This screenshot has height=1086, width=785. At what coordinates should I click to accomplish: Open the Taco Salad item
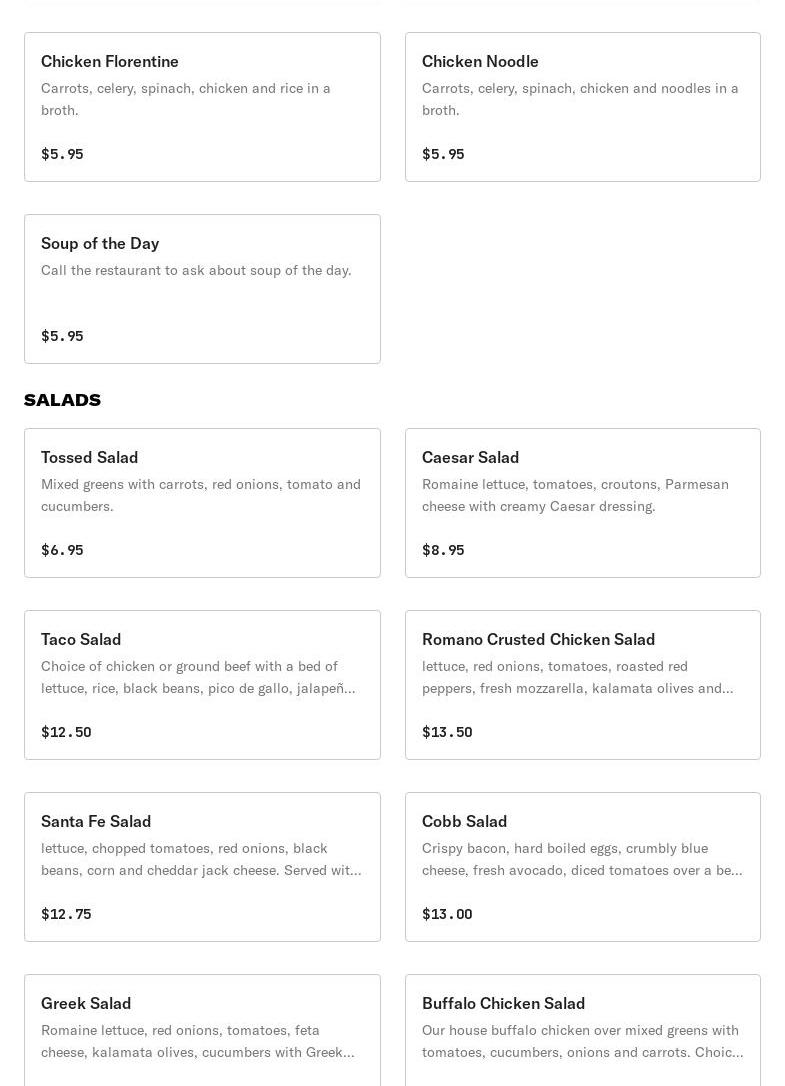point(202,685)
